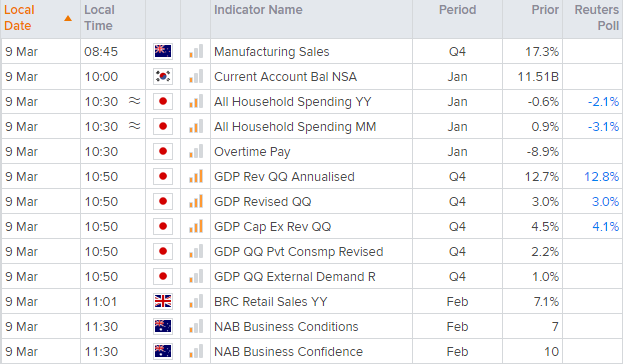Screen dimensions: 623x364
Task: Sort by the Local Date ascending arrow
Action: [x=68, y=18]
